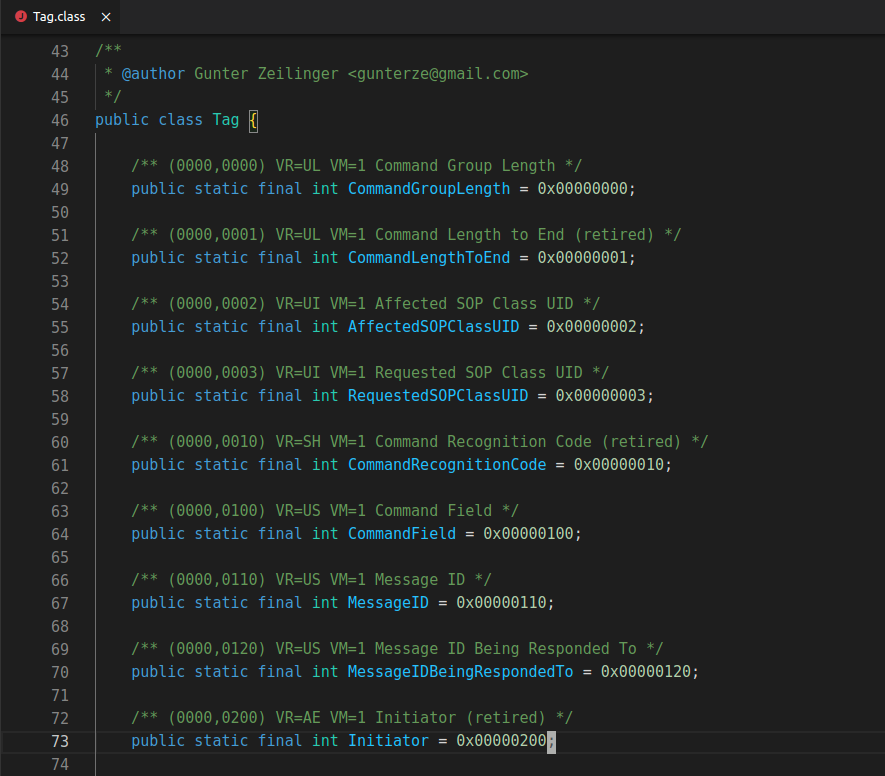885x776 pixels.
Task: Click line number 43 in the gutter
Action: pos(60,51)
